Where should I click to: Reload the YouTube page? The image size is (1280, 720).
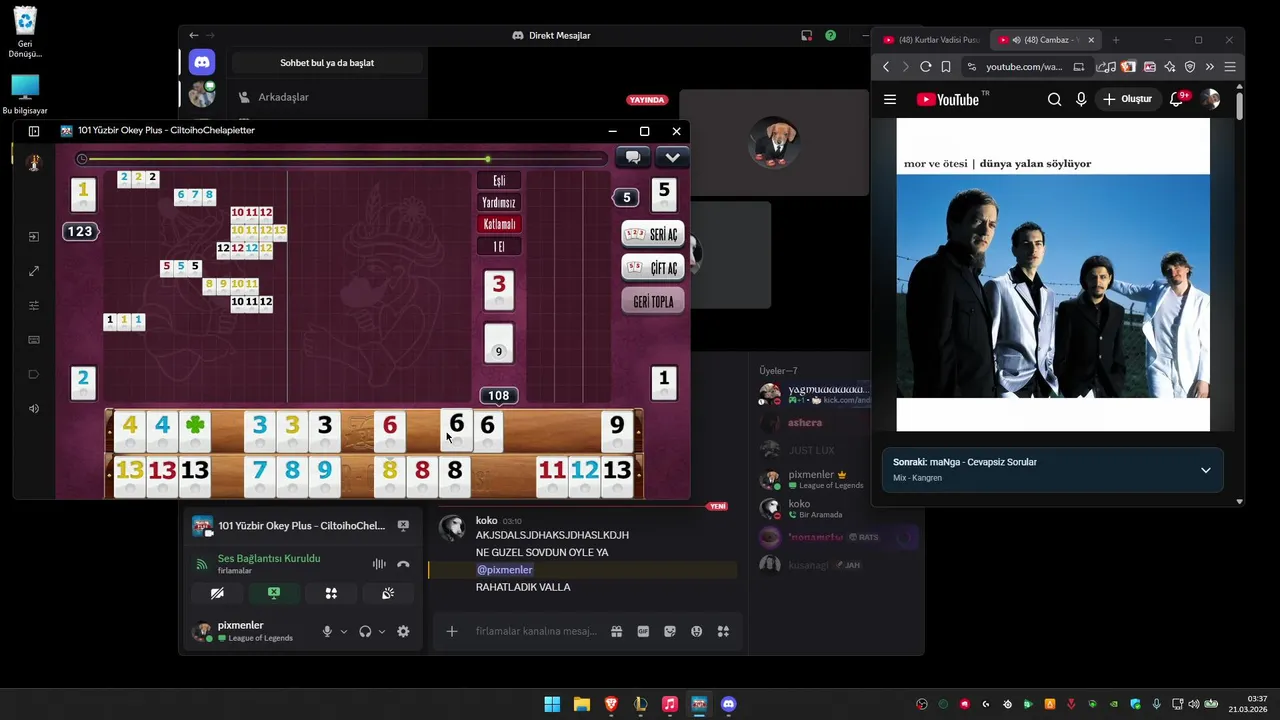tap(926, 67)
